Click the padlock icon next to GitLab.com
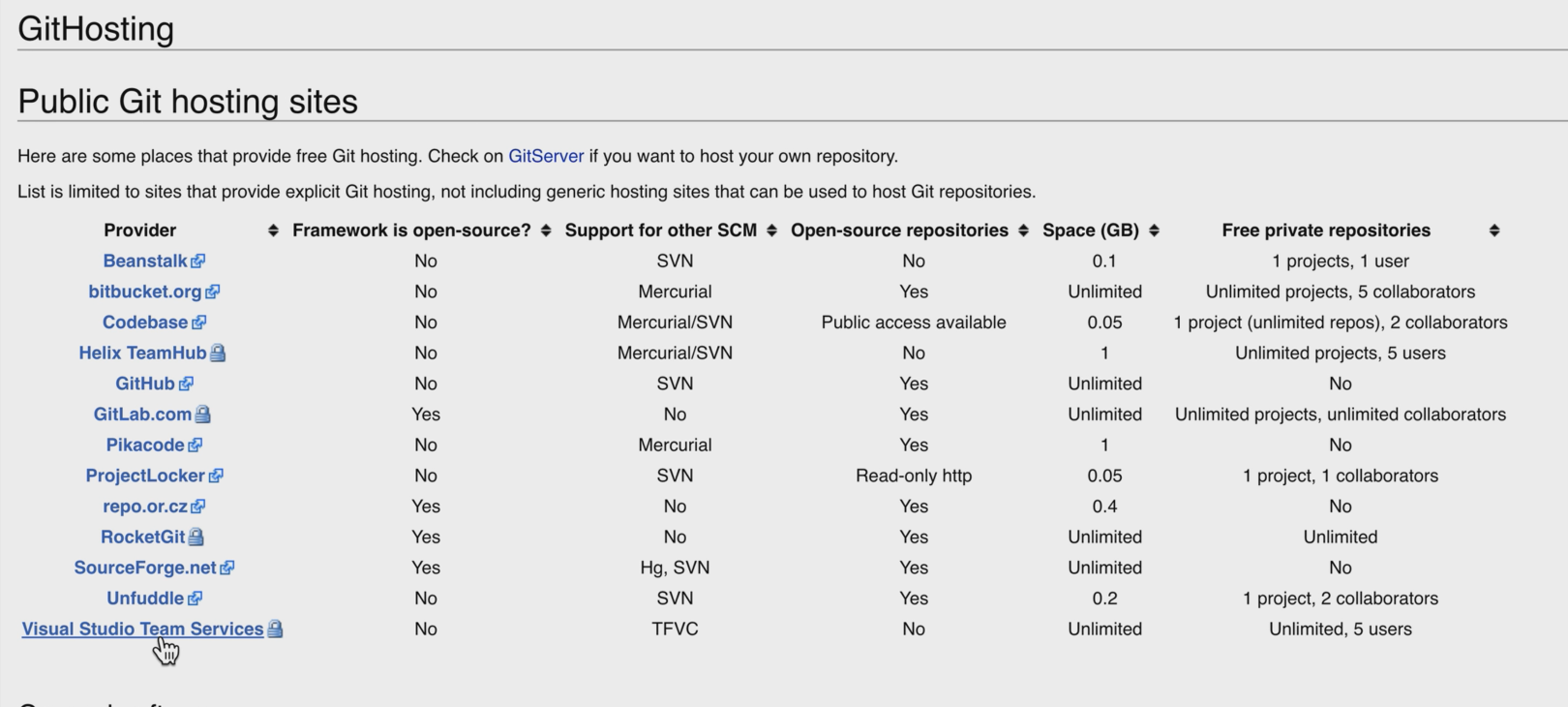 202,415
